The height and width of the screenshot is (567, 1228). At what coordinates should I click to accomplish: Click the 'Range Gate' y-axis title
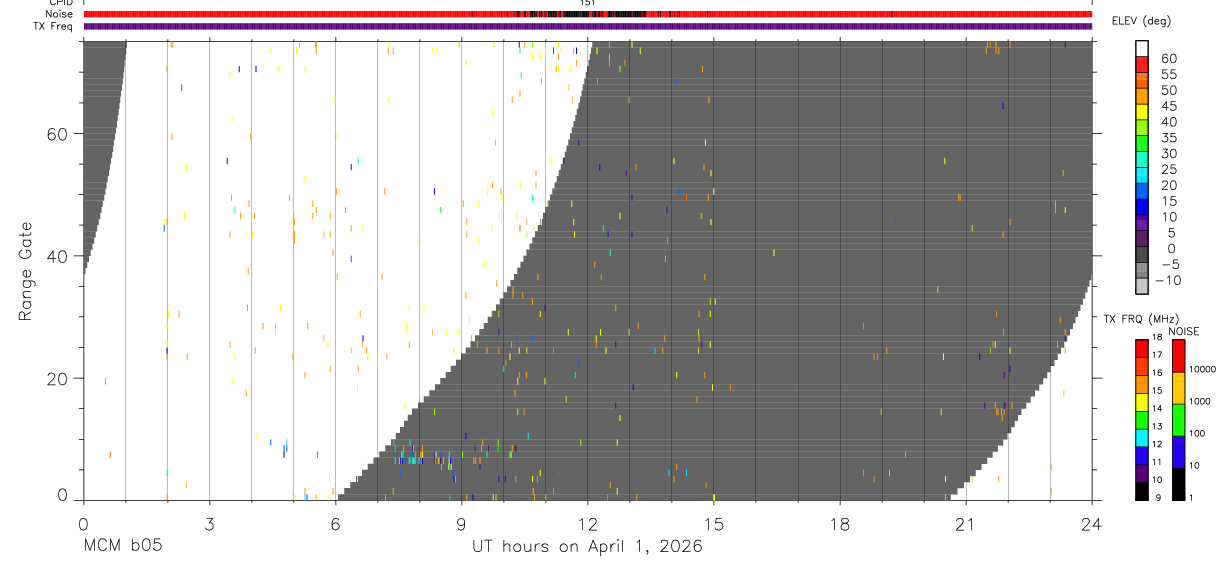26,272
